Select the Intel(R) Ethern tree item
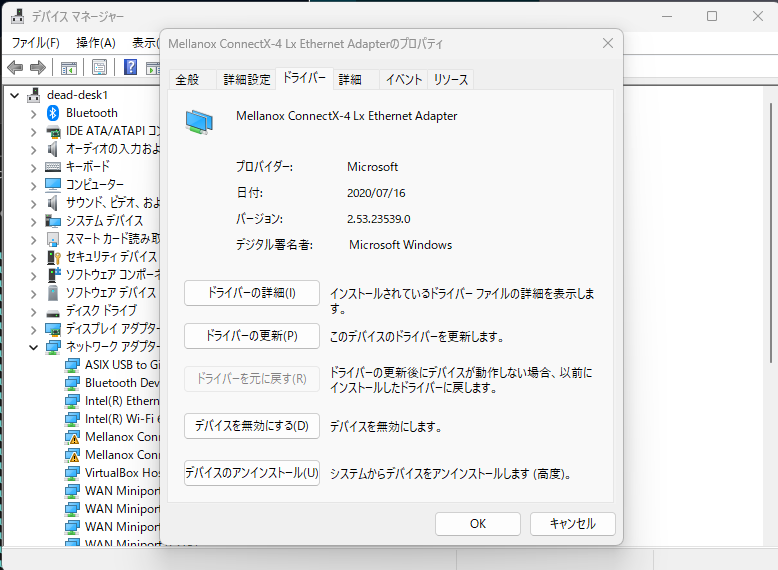The width and height of the screenshot is (778, 570). (122, 401)
